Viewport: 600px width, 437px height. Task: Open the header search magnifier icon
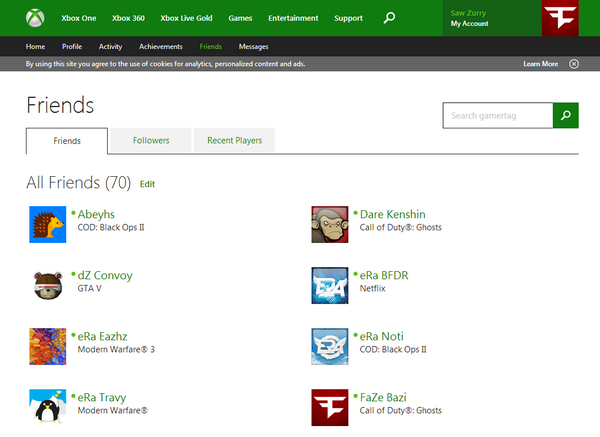[x=389, y=18]
